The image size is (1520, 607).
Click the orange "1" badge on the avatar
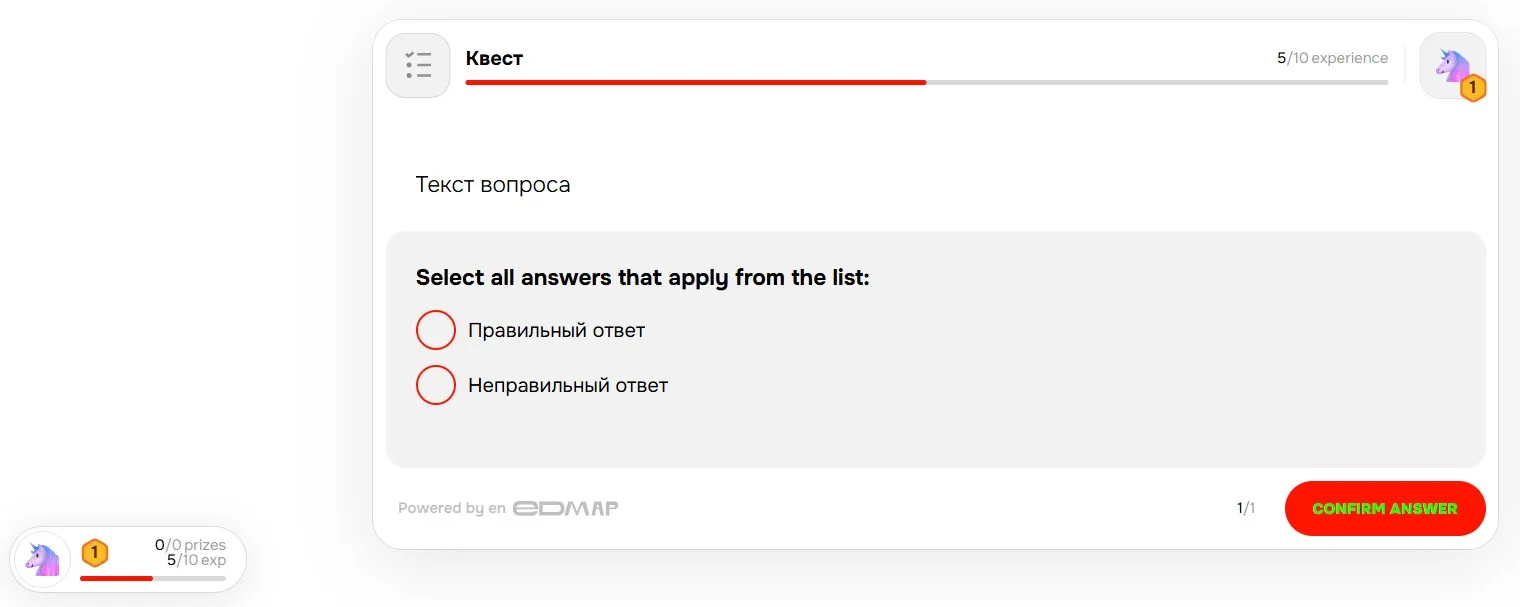click(x=1473, y=88)
